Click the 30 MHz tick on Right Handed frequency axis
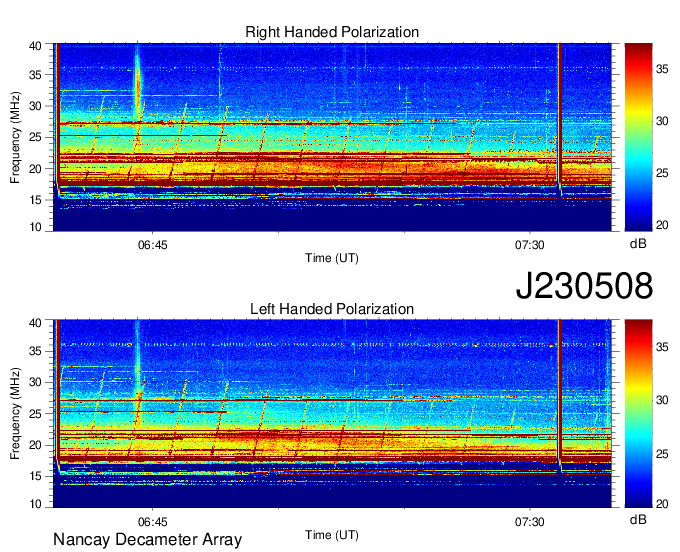The width and height of the screenshot is (680, 552). pos(35,106)
